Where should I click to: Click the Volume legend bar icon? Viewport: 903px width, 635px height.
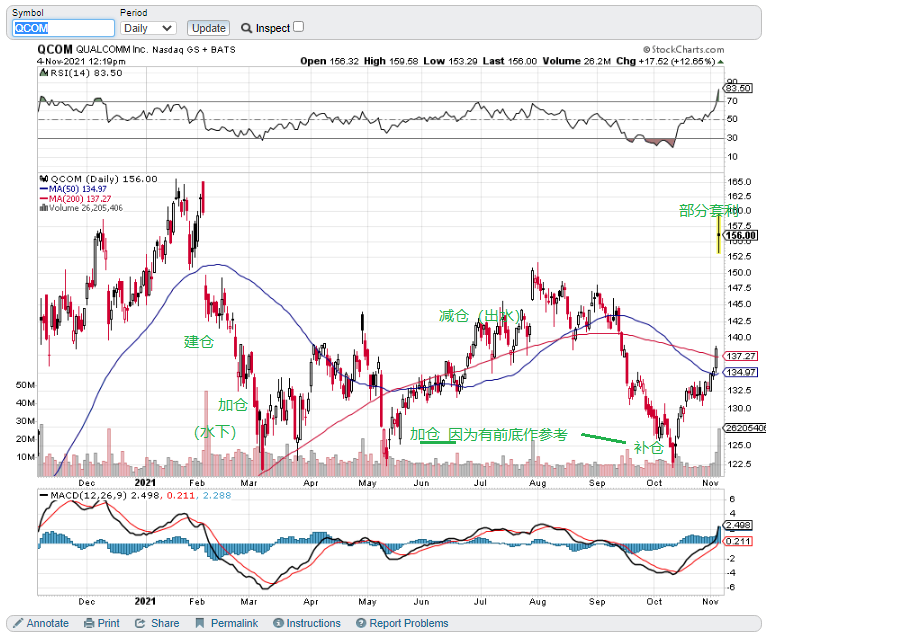pyautogui.click(x=43, y=208)
